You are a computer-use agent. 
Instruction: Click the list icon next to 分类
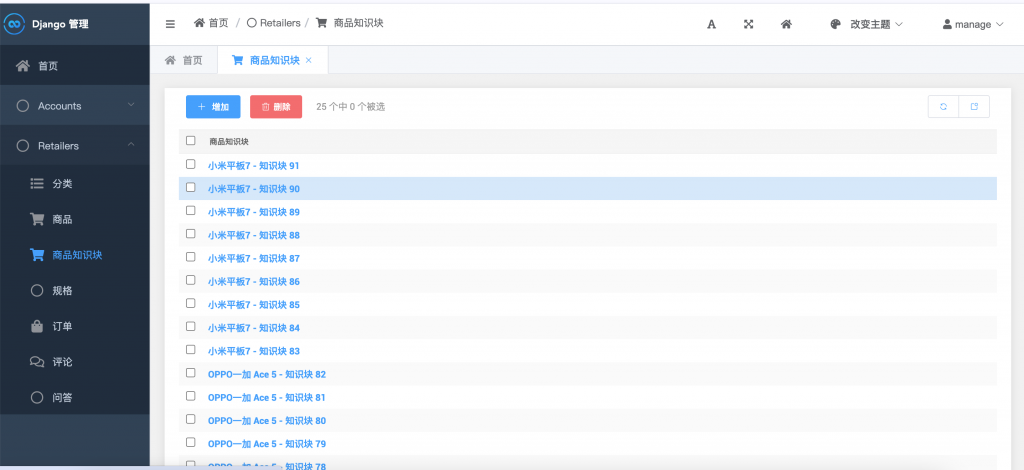pos(37,184)
